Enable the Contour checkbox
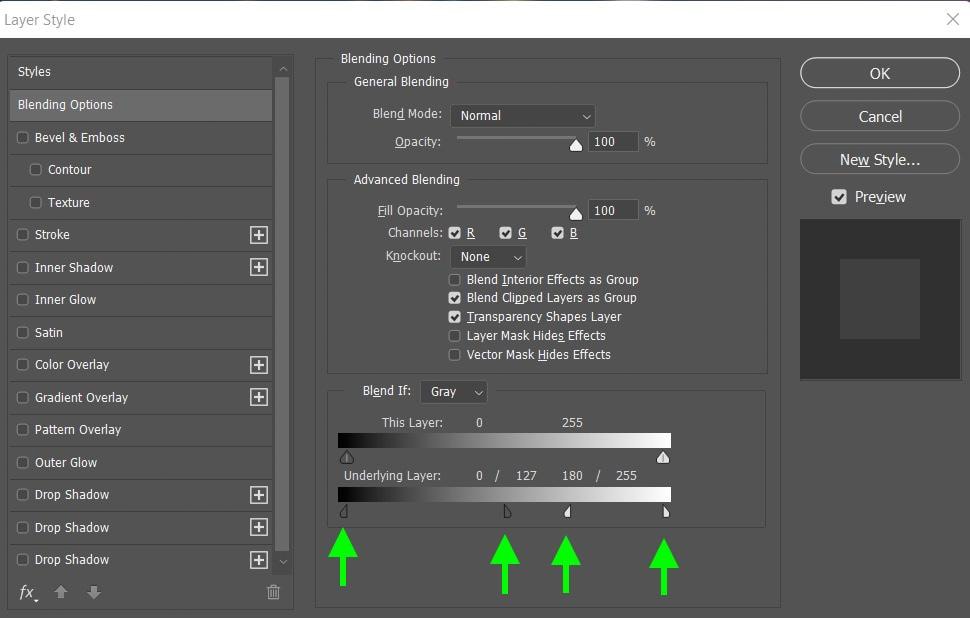Image resolution: width=970 pixels, height=618 pixels. pos(36,170)
